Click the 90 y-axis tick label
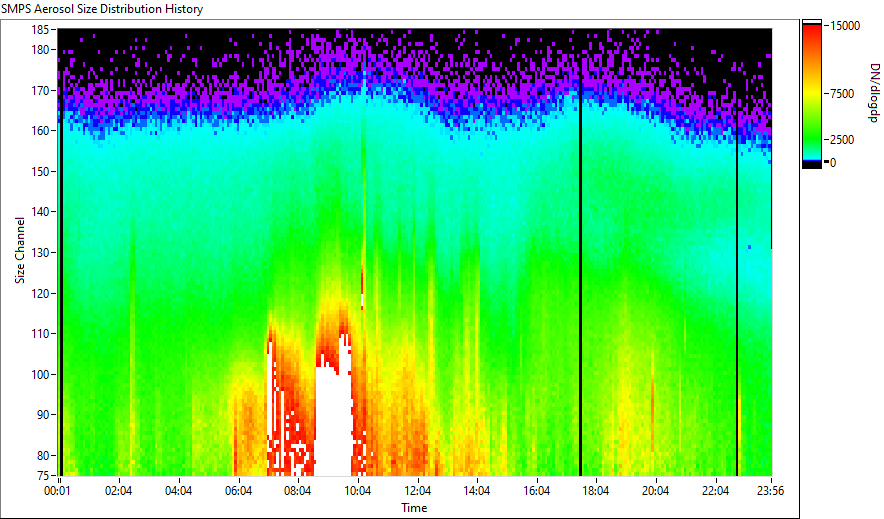The height and width of the screenshot is (519, 884). (43, 415)
